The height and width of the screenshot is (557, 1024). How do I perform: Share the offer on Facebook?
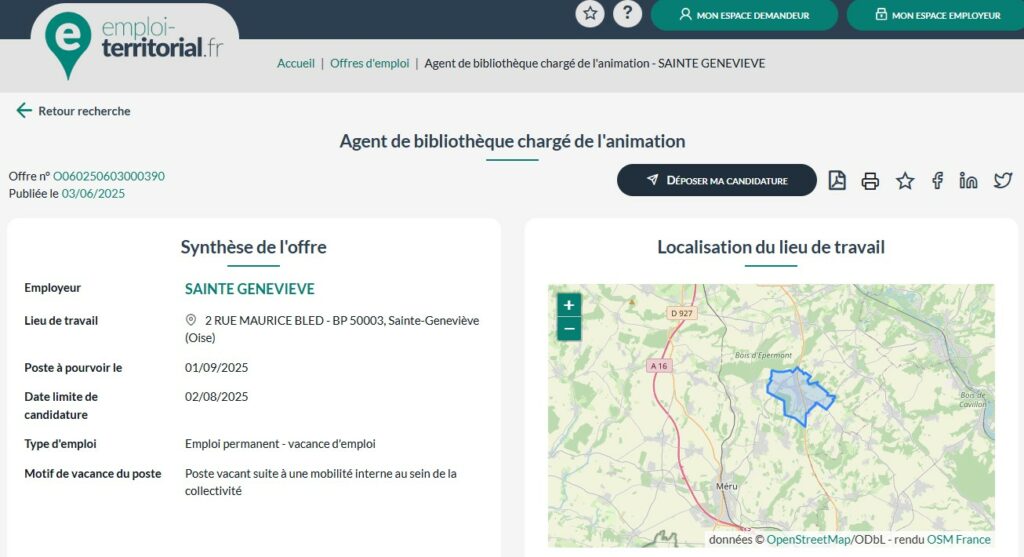[937, 181]
